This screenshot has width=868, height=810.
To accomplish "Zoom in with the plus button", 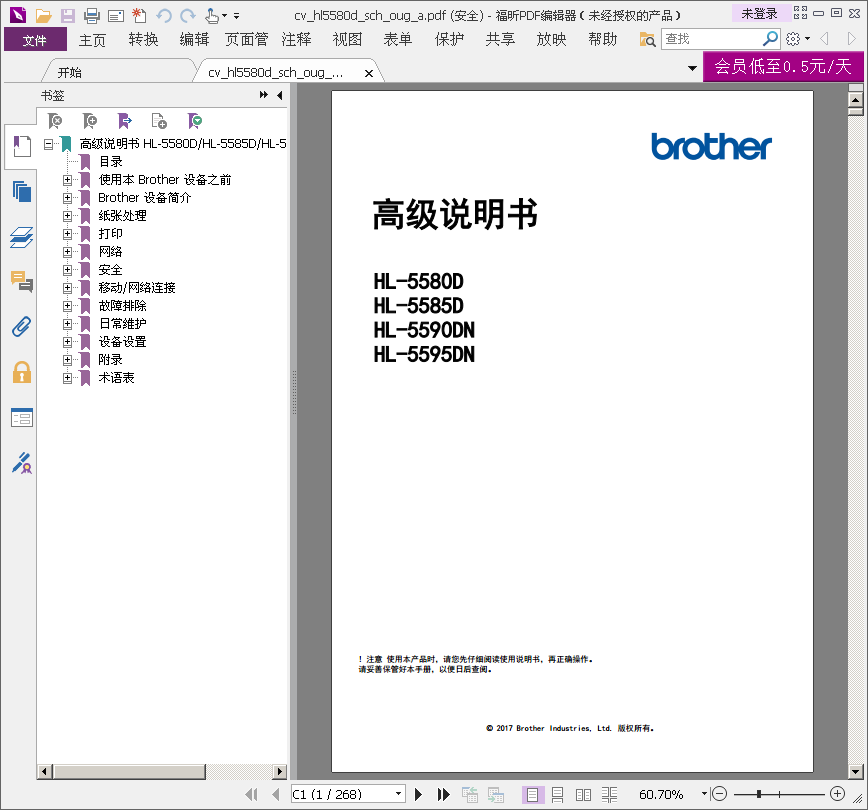I will 838,794.
